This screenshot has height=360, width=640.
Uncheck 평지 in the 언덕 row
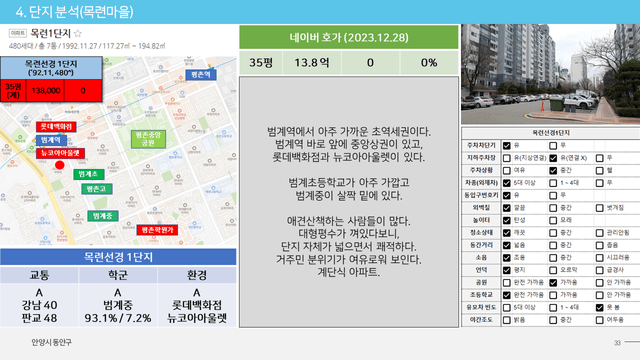pos(507,270)
